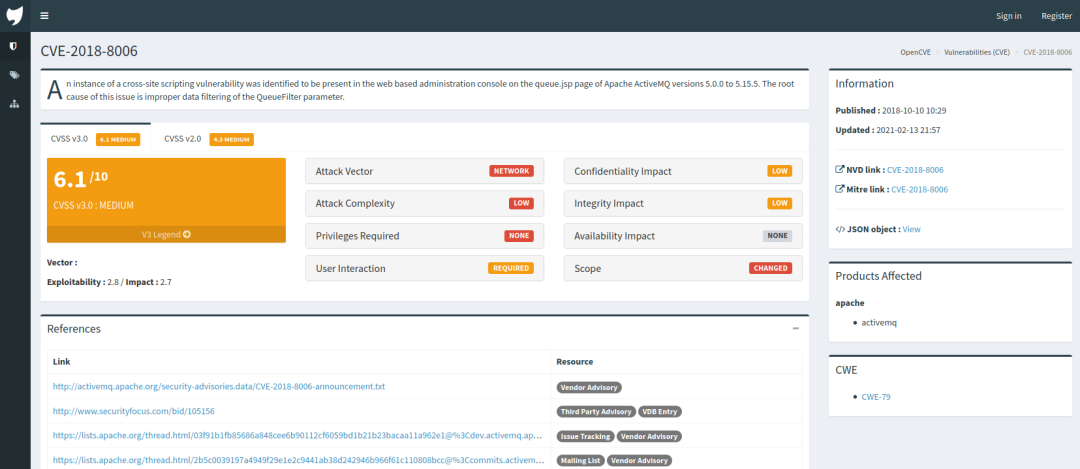Toggle the hamburger sidebar menu

coord(45,16)
